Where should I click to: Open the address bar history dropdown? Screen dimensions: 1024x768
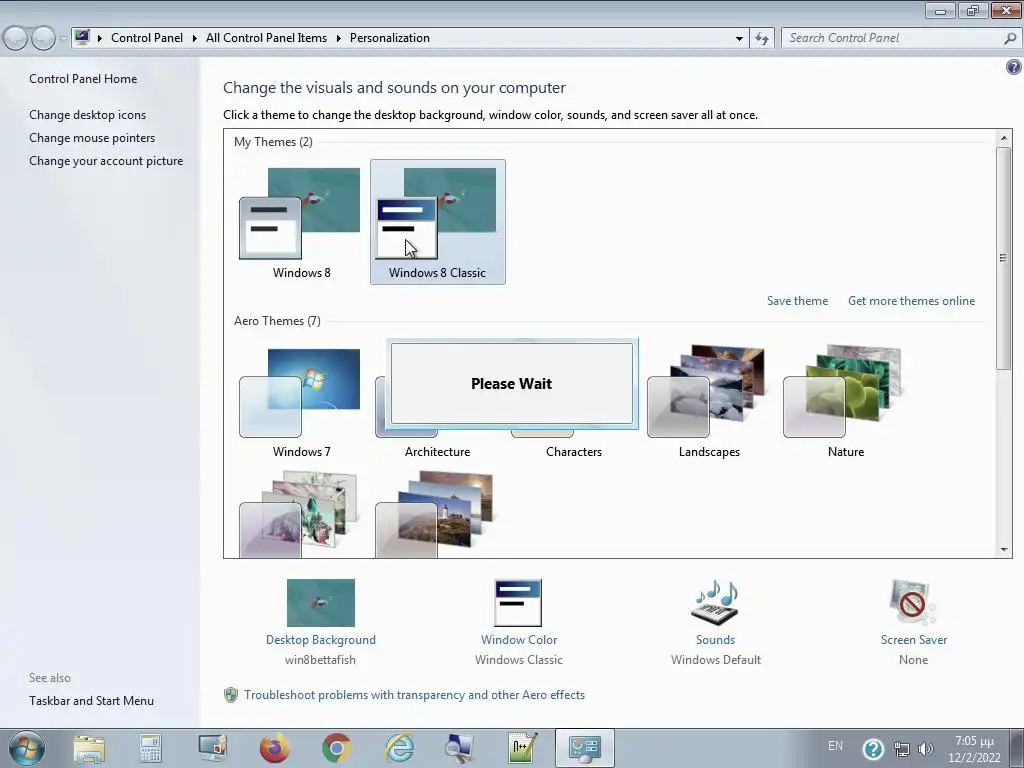739,38
